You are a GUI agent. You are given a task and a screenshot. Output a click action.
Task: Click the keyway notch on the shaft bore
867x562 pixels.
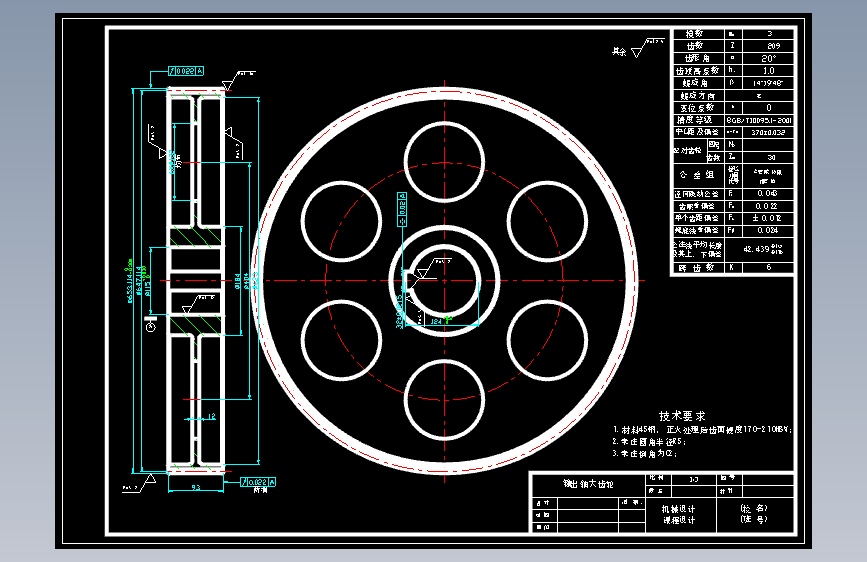tap(409, 280)
